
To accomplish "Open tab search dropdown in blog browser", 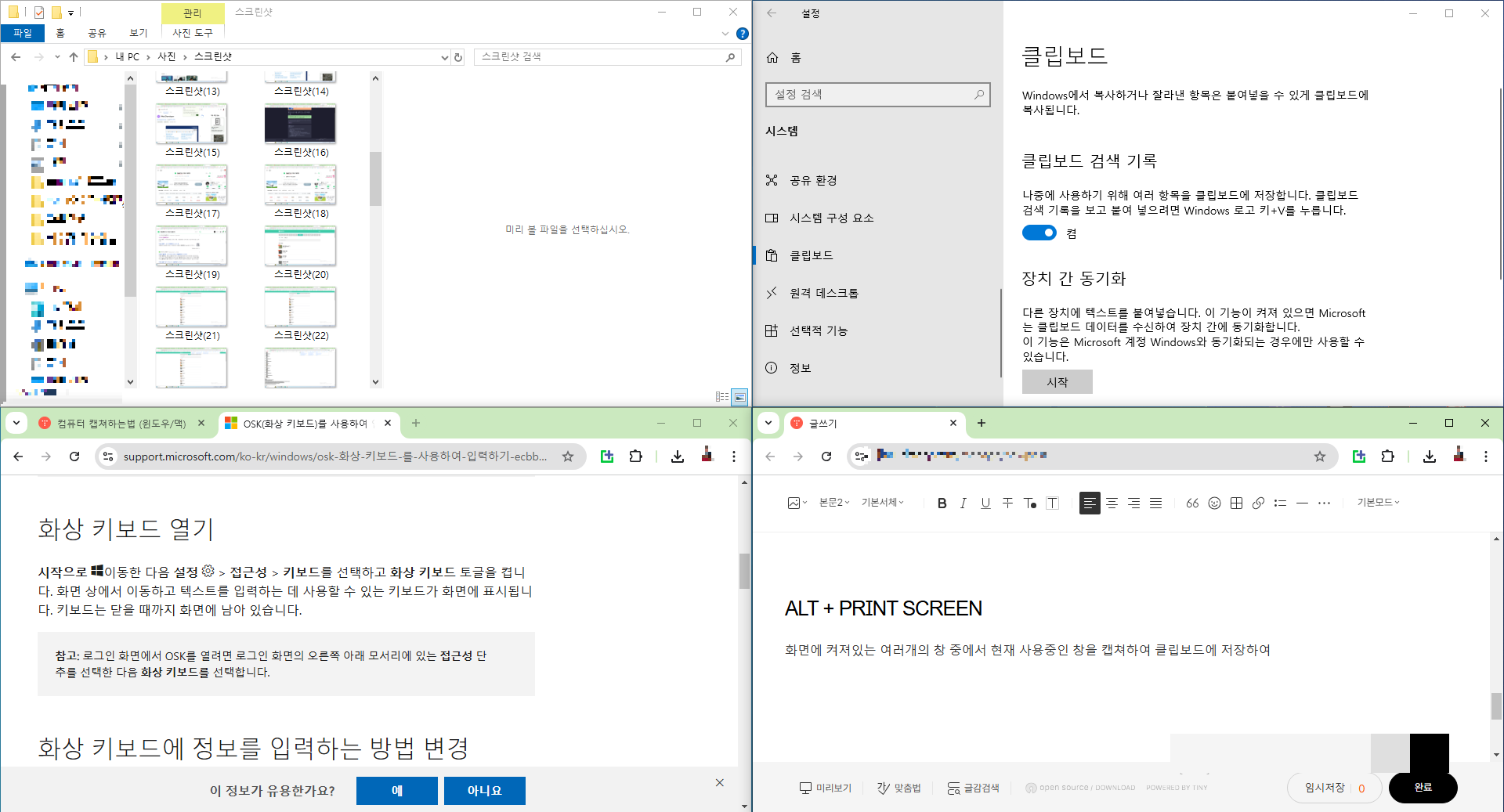I will click(768, 423).
